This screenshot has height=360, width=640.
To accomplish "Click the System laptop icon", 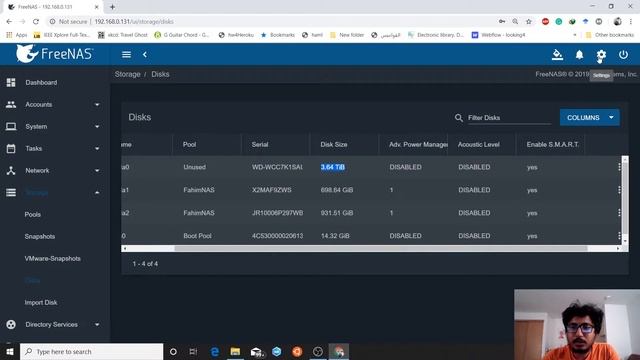I will click(11, 127).
